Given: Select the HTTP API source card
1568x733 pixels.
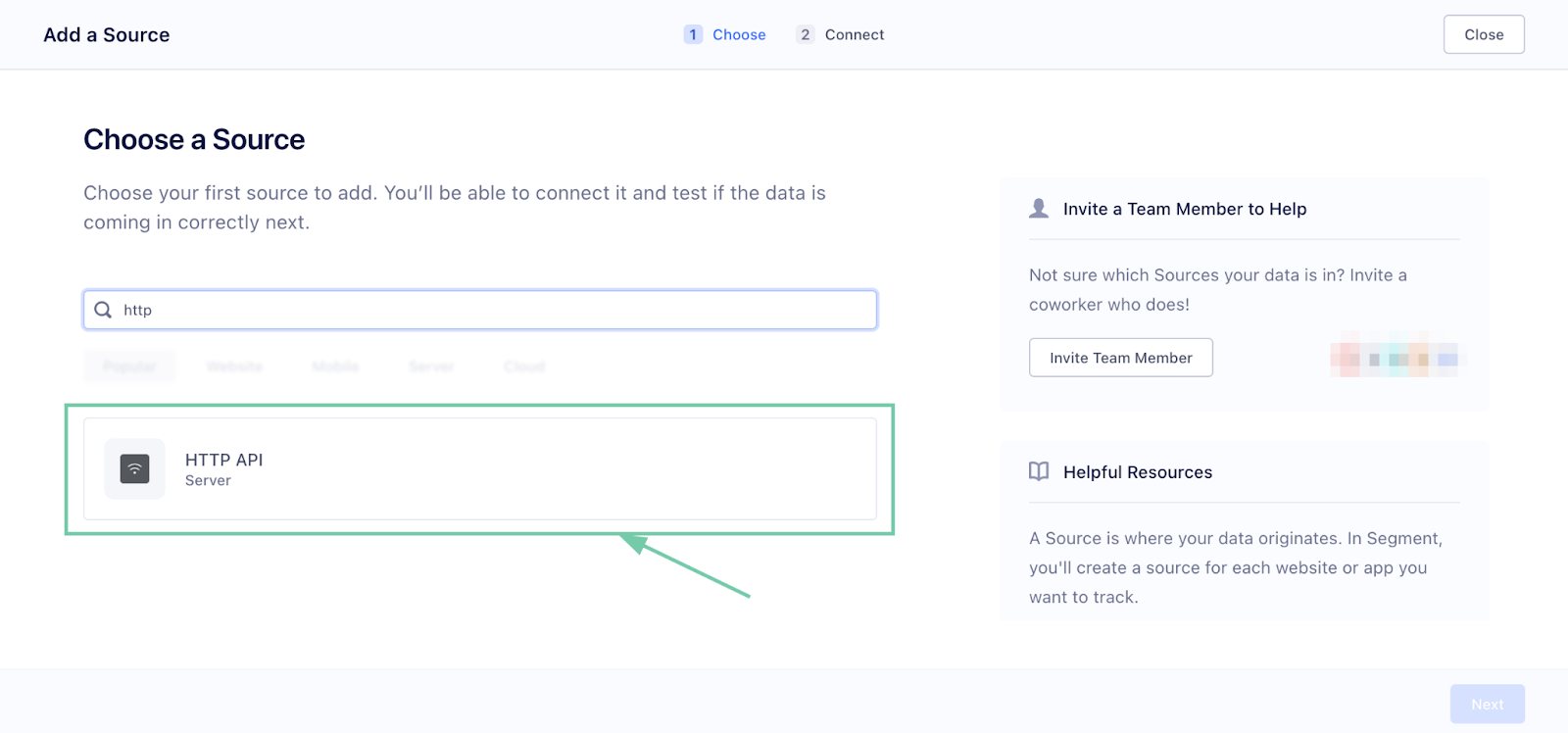Looking at the screenshot, I should (x=480, y=469).
